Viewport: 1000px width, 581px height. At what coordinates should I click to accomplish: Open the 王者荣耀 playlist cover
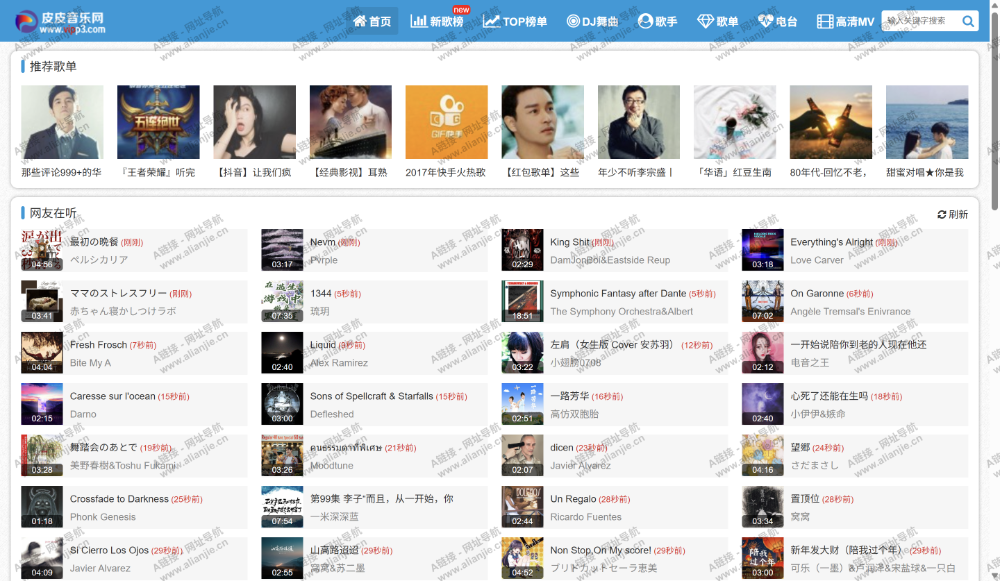tap(158, 122)
